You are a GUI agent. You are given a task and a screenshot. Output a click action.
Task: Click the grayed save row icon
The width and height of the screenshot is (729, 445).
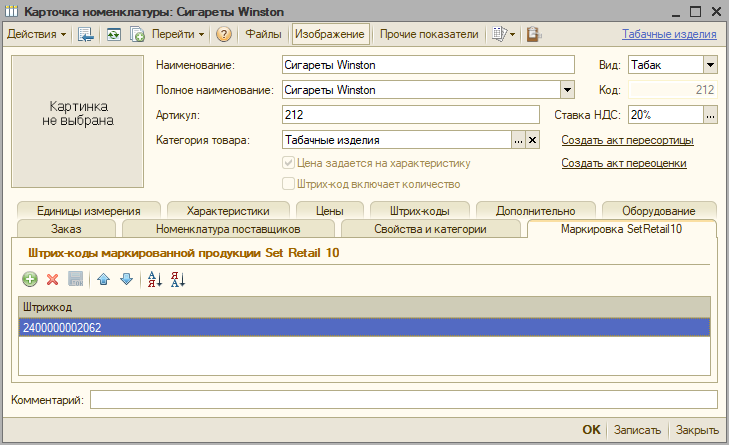76,279
